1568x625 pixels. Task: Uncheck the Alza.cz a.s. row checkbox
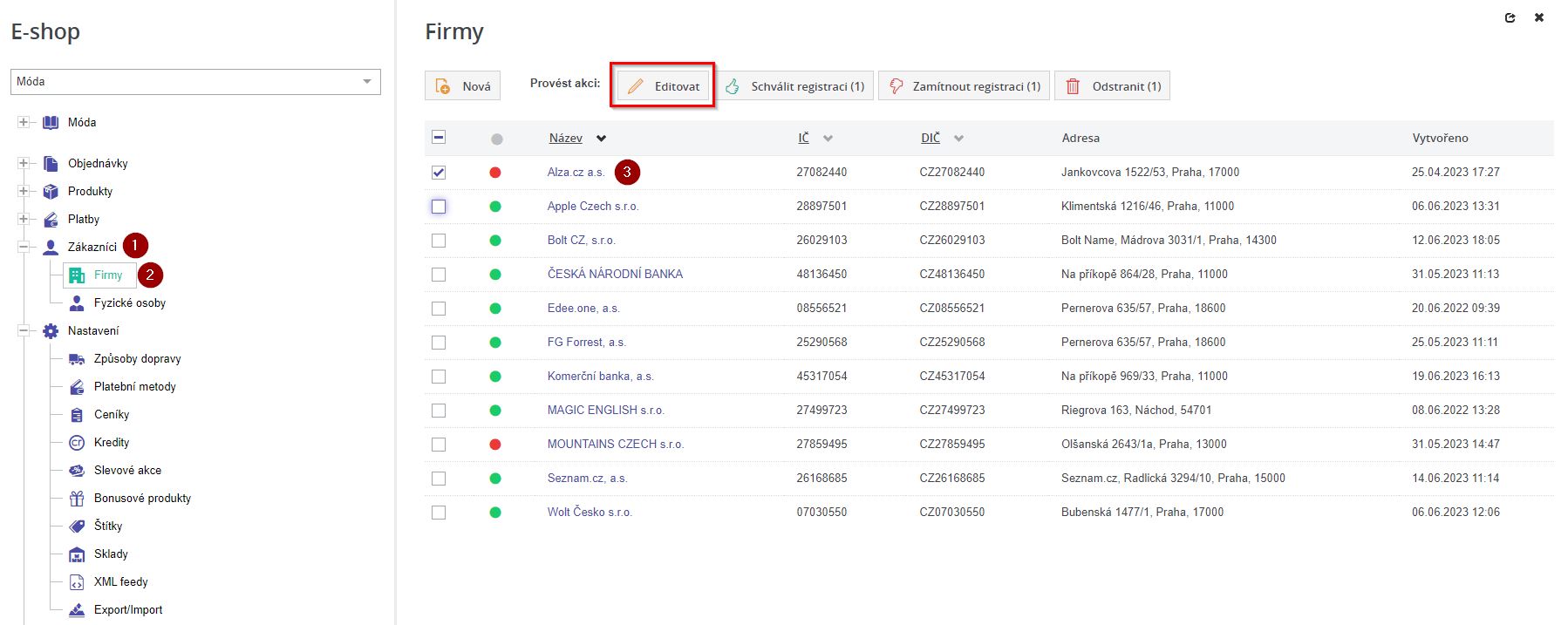[x=439, y=173]
